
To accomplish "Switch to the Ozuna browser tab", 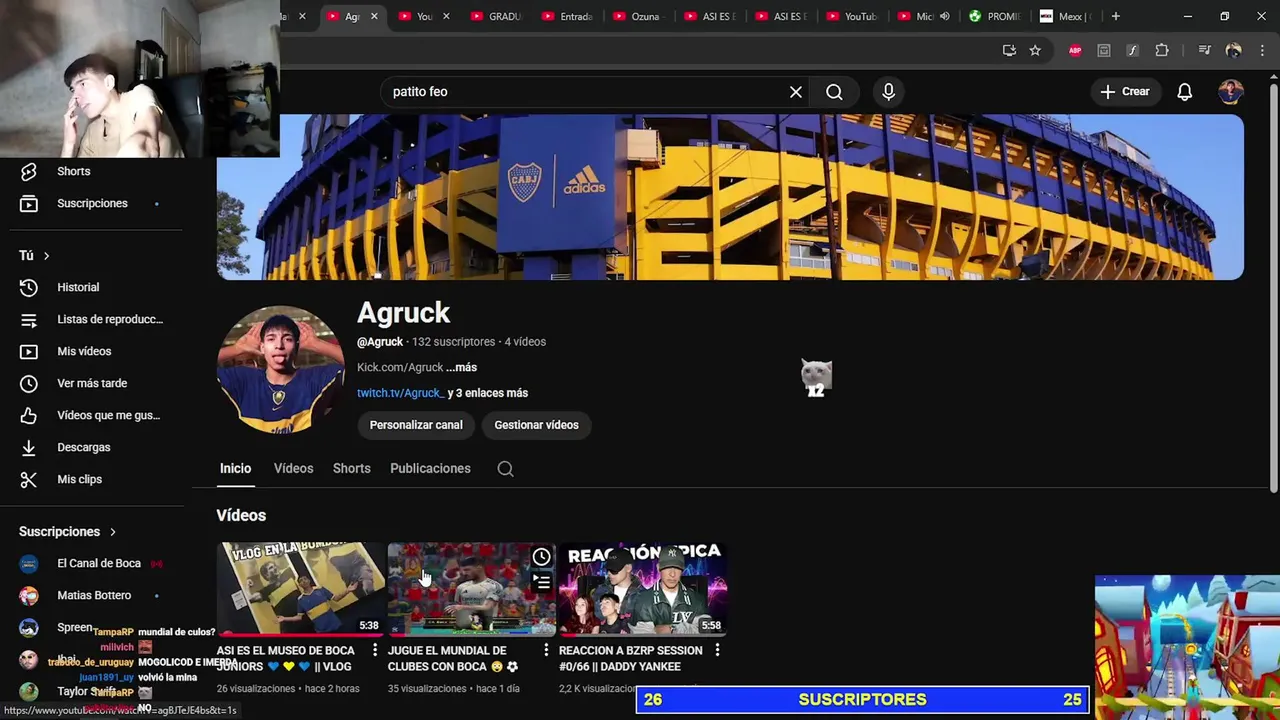I will 638,17.
